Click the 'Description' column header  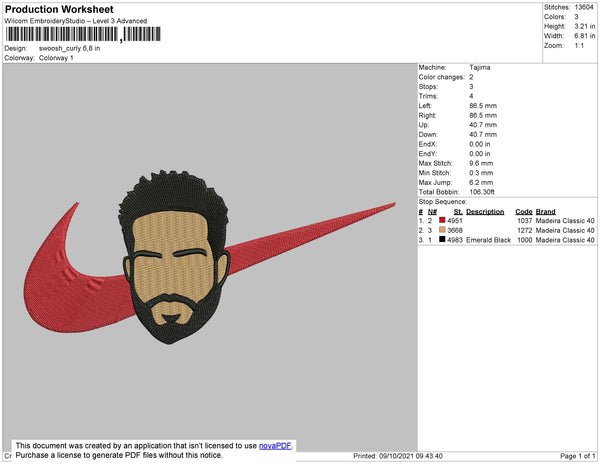click(485, 212)
